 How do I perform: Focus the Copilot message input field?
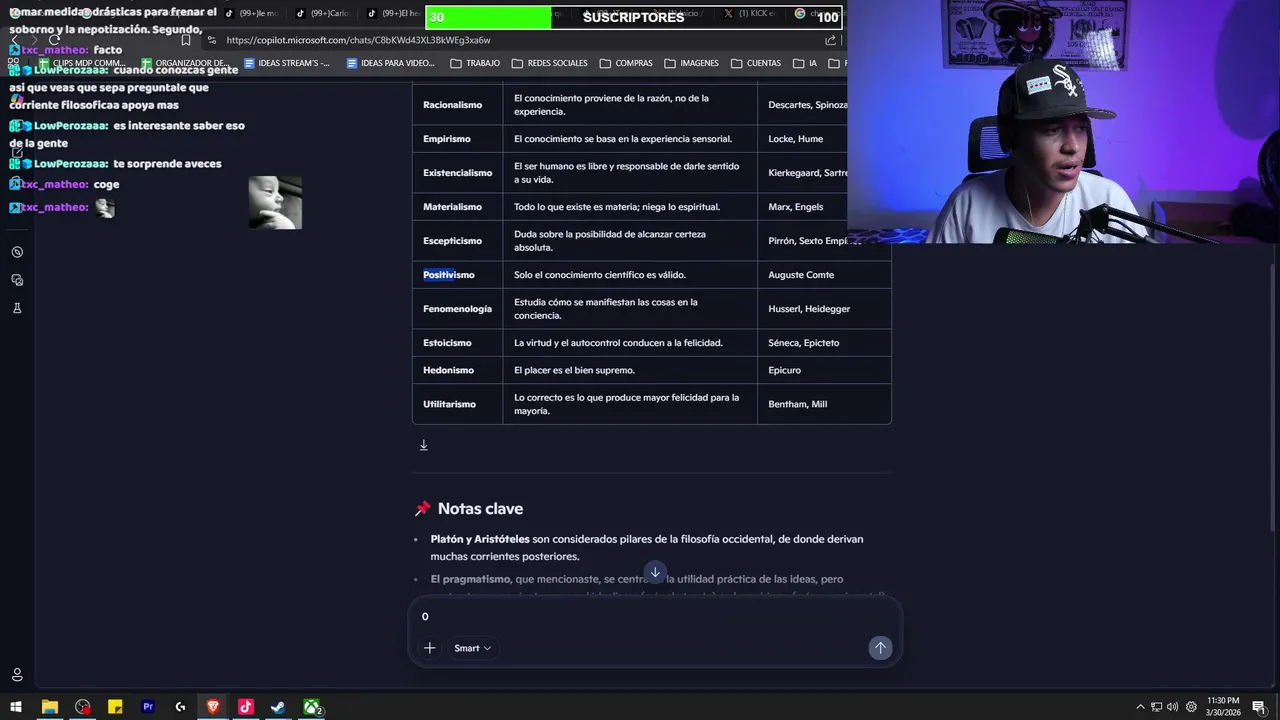tap(655, 616)
